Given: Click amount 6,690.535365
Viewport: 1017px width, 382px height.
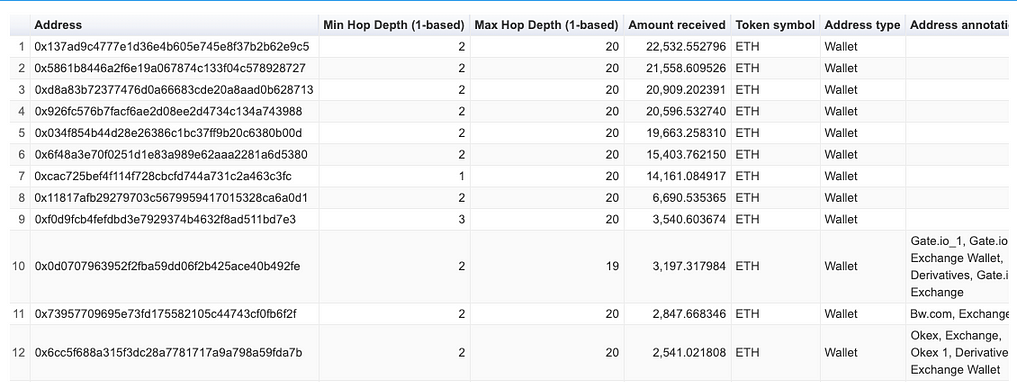Looking at the screenshot, I should coord(689,198).
